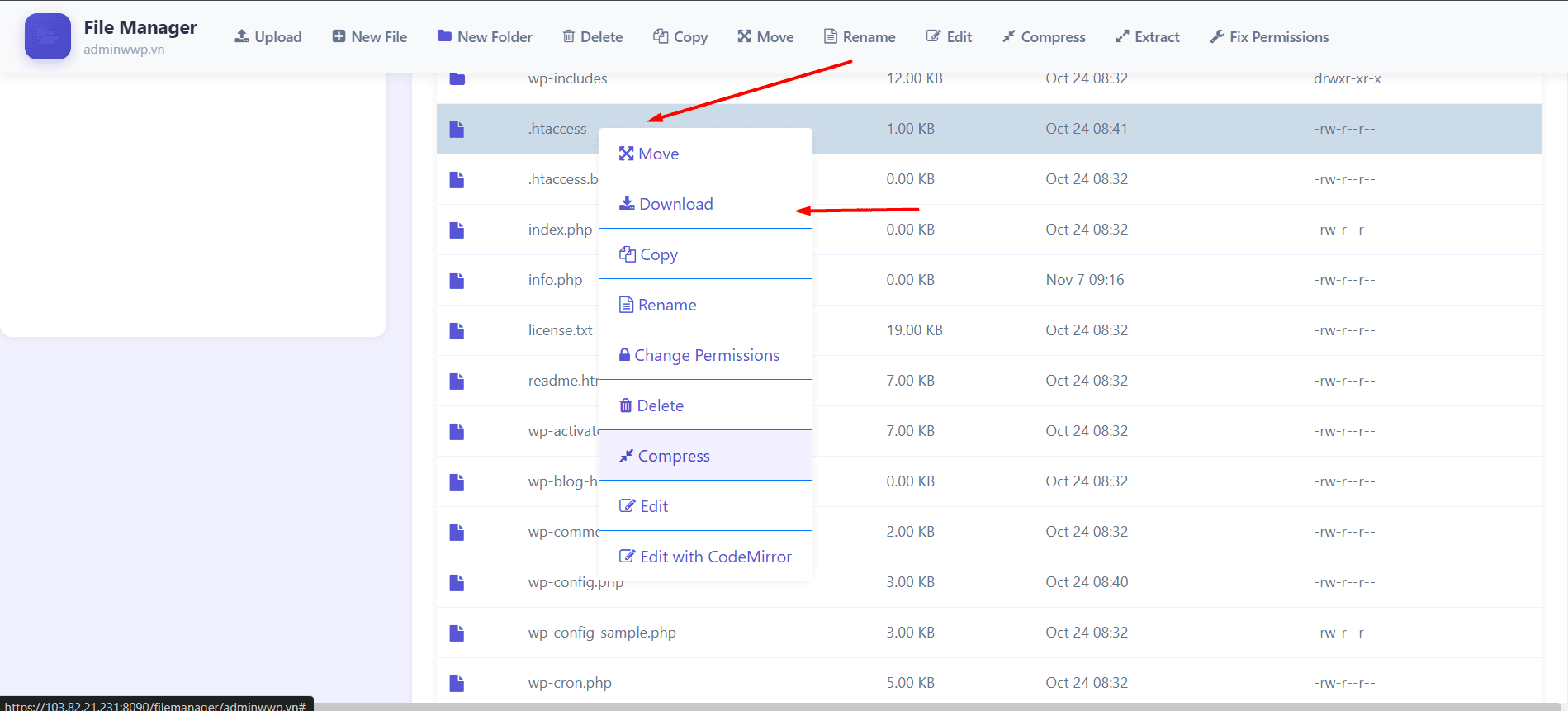Open Change Permissions from context menu
Viewport: 1568px width, 711px height.
[699, 355]
